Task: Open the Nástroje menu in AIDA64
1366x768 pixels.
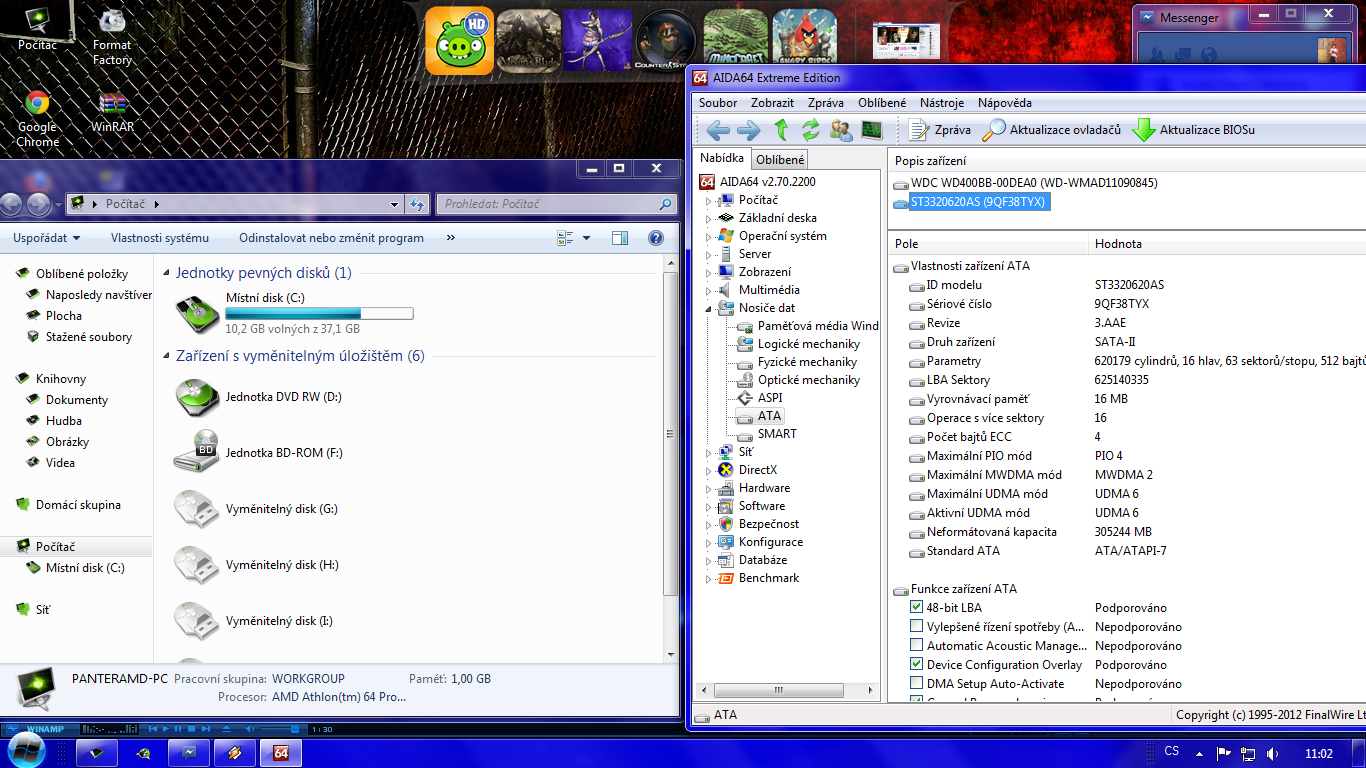Action: (x=942, y=103)
